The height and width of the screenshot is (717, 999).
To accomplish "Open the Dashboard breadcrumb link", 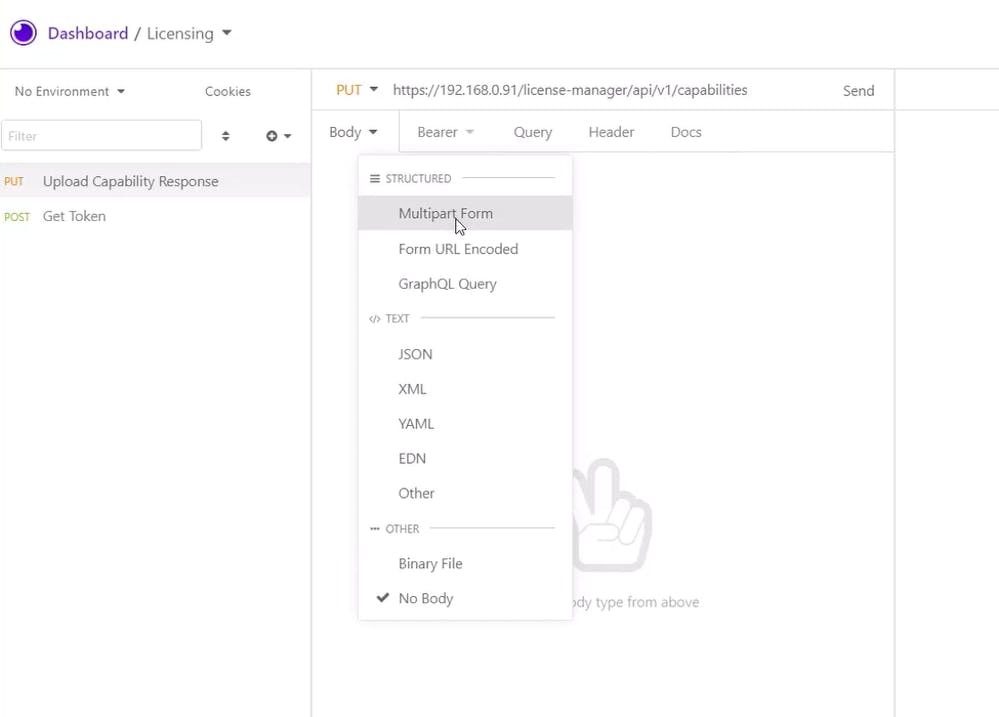I will 88,33.
